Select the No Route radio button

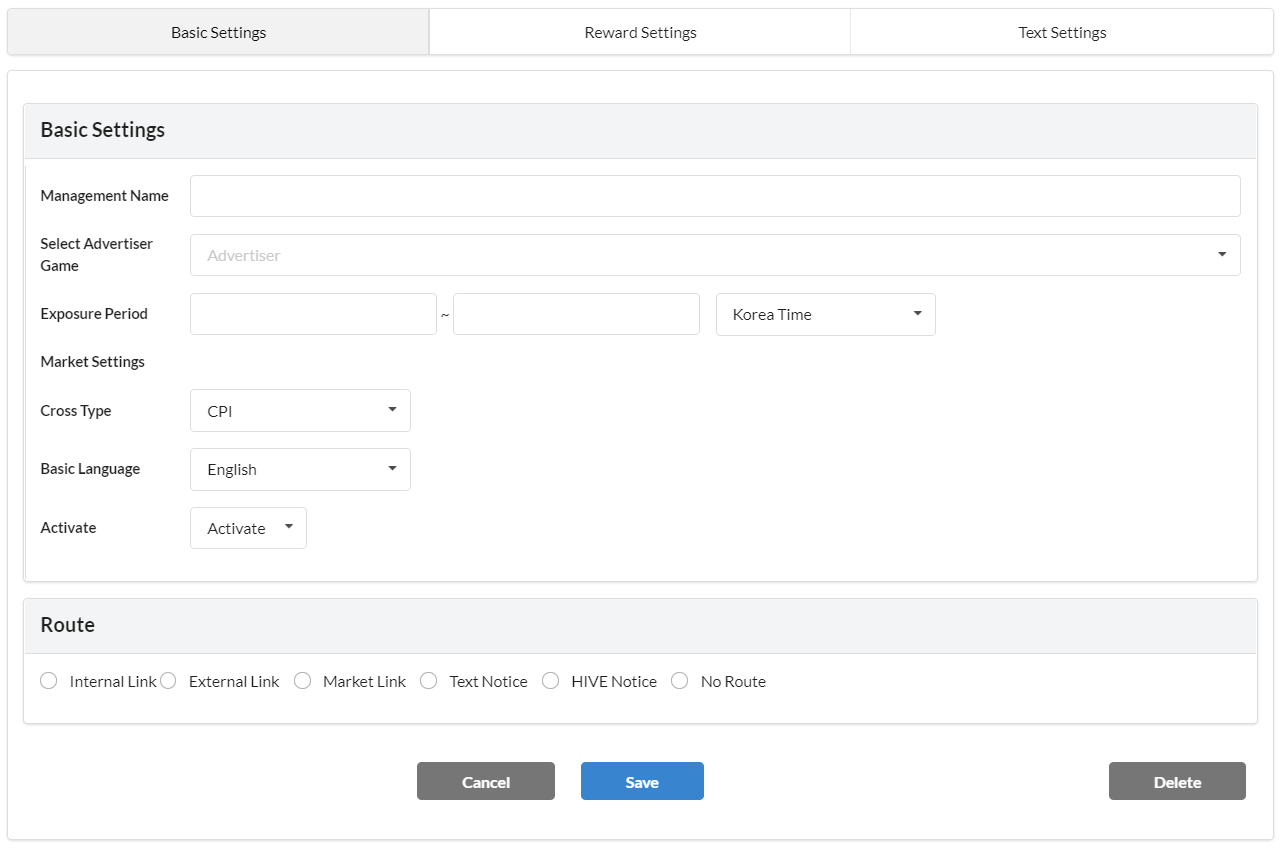tap(680, 681)
